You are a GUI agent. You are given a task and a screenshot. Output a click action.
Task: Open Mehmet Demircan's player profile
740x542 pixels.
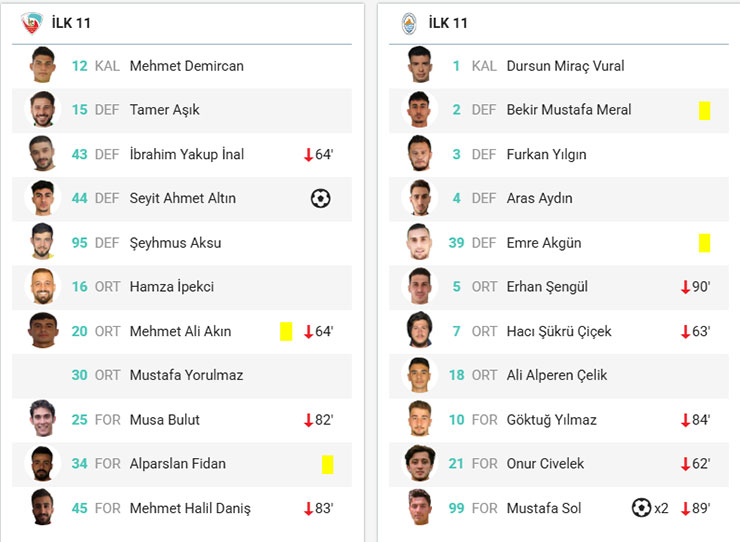(x=186, y=66)
